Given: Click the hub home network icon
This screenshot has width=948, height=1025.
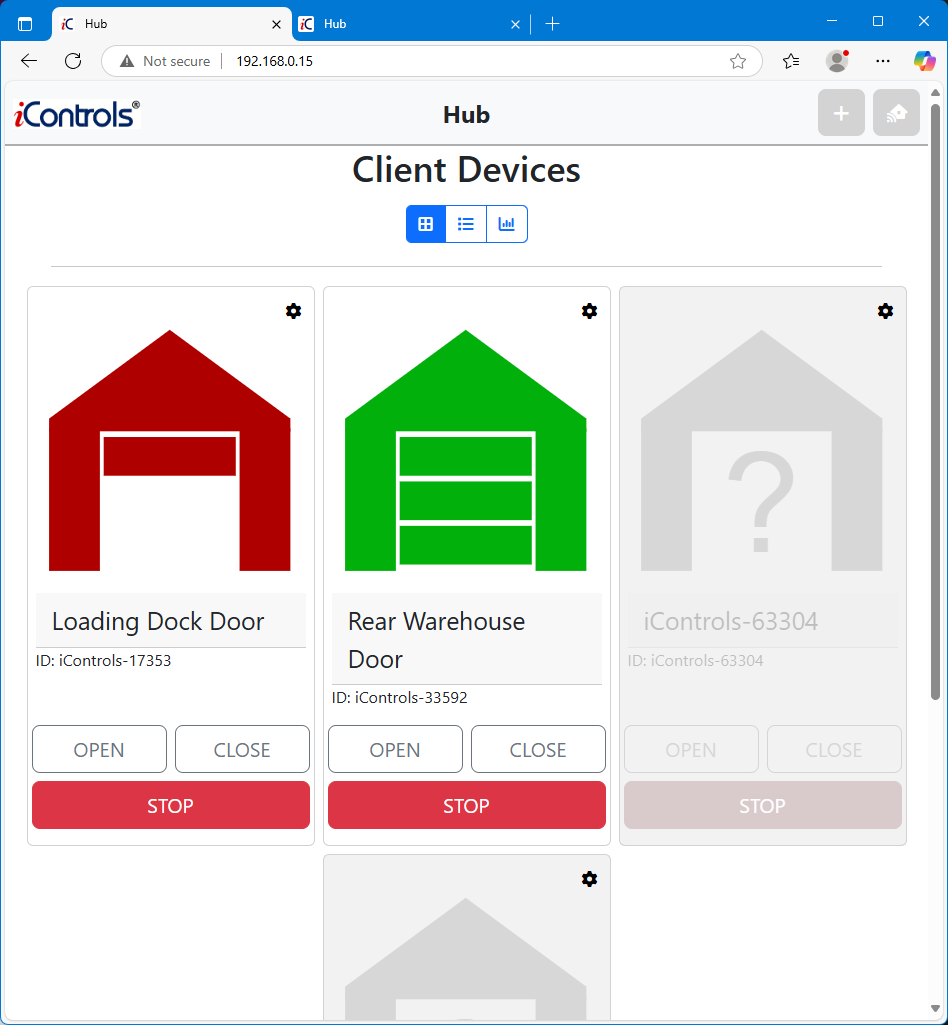Looking at the screenshot, I should point(896,114).
